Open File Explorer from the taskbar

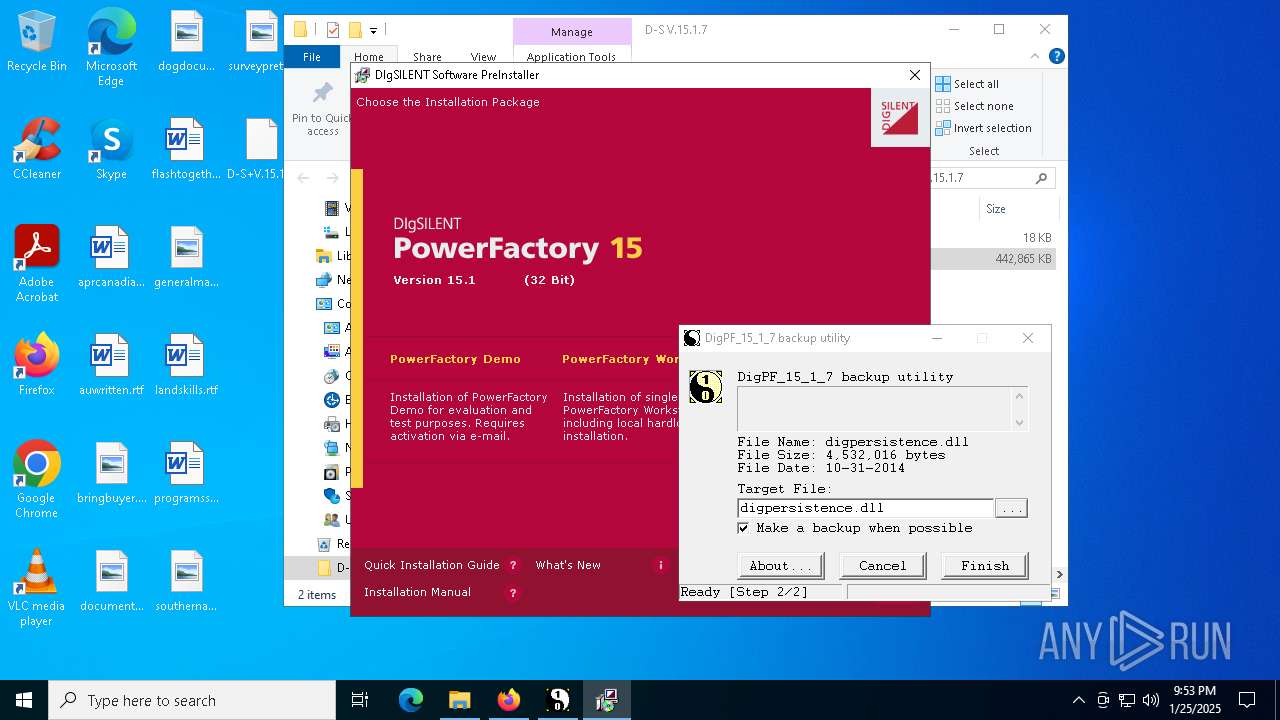[x=459, y=700]
